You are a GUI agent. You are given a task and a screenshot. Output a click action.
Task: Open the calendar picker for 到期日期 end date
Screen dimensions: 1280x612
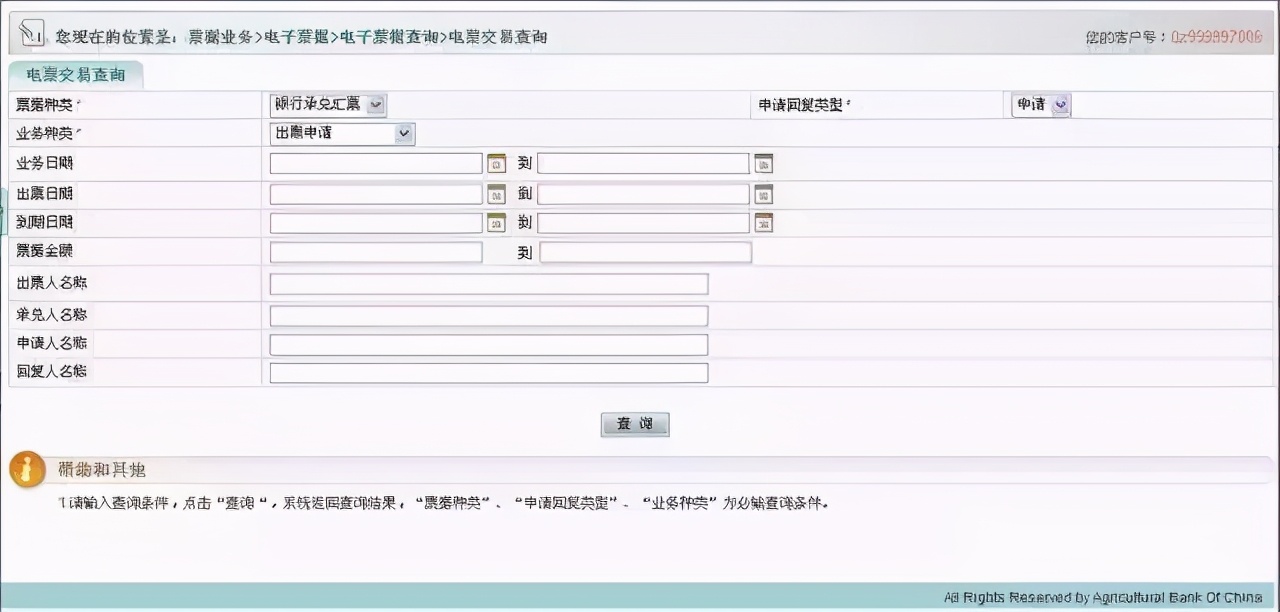[764, 222]
